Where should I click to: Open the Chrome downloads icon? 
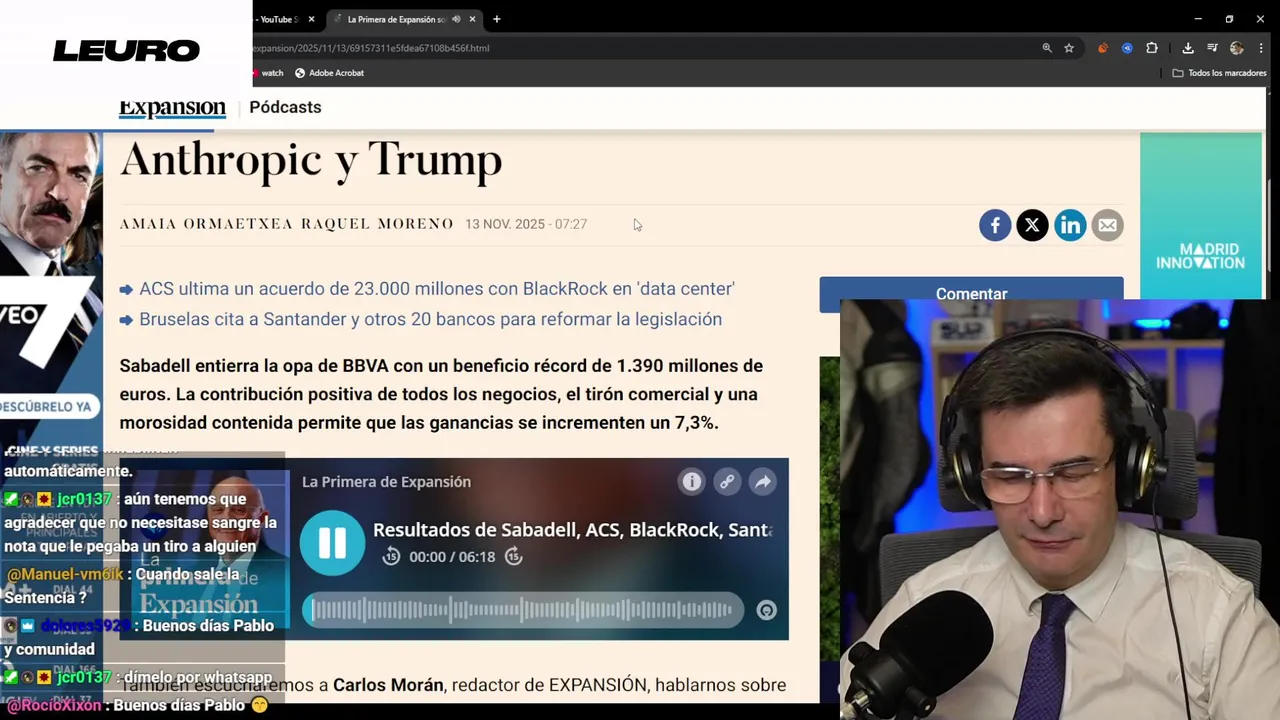pyautogui.click(x=1188, y=48)
